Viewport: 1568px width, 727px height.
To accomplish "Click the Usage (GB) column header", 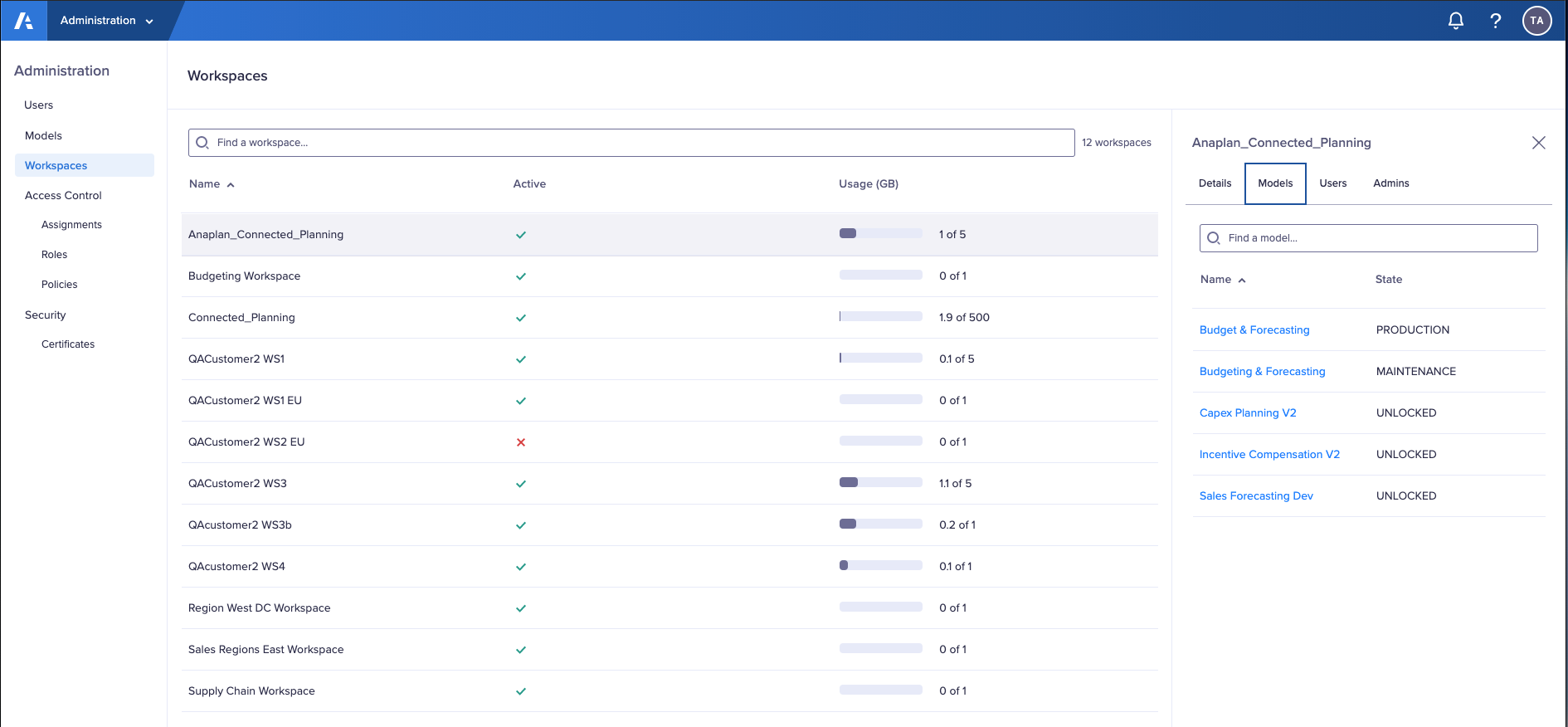I will (x=869, y=184).
